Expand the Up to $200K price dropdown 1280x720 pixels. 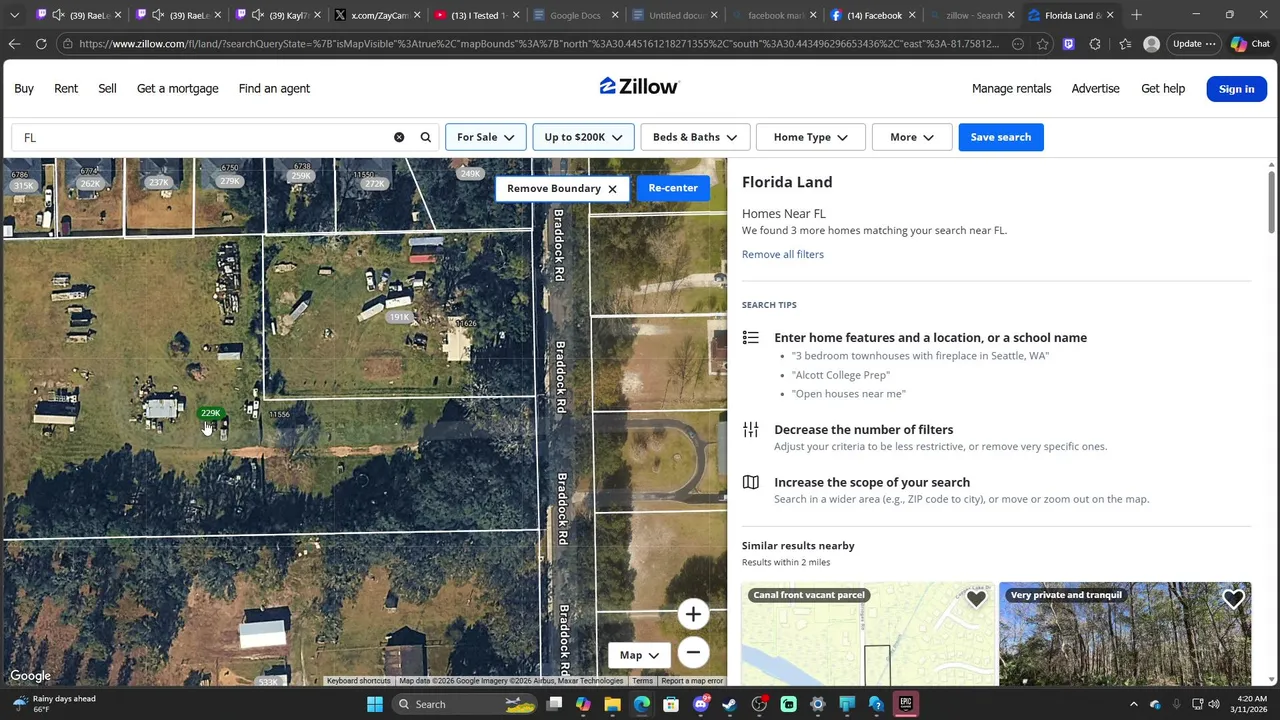(x=583, y=137)
